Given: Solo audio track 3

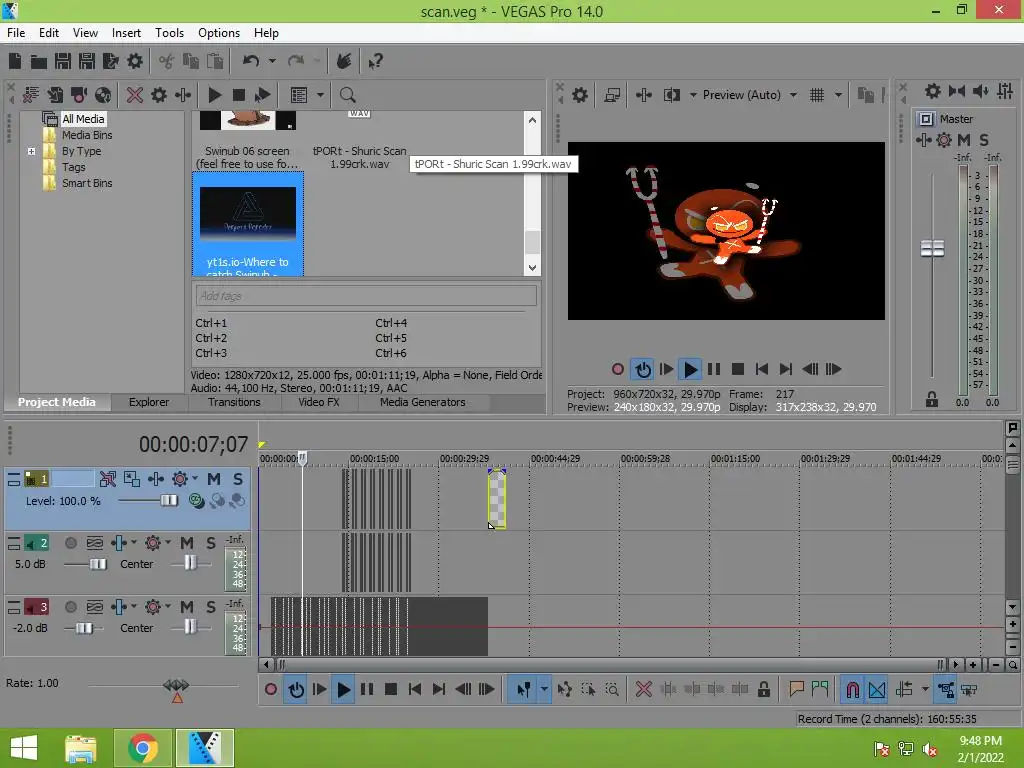Looking at the screenshot, I should click(x=211, y=607).
